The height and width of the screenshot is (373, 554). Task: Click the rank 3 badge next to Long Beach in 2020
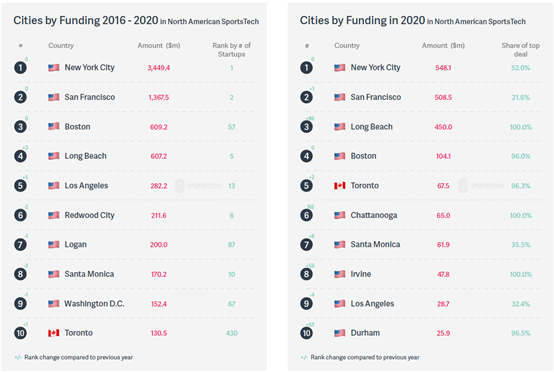tap(306, 127)
